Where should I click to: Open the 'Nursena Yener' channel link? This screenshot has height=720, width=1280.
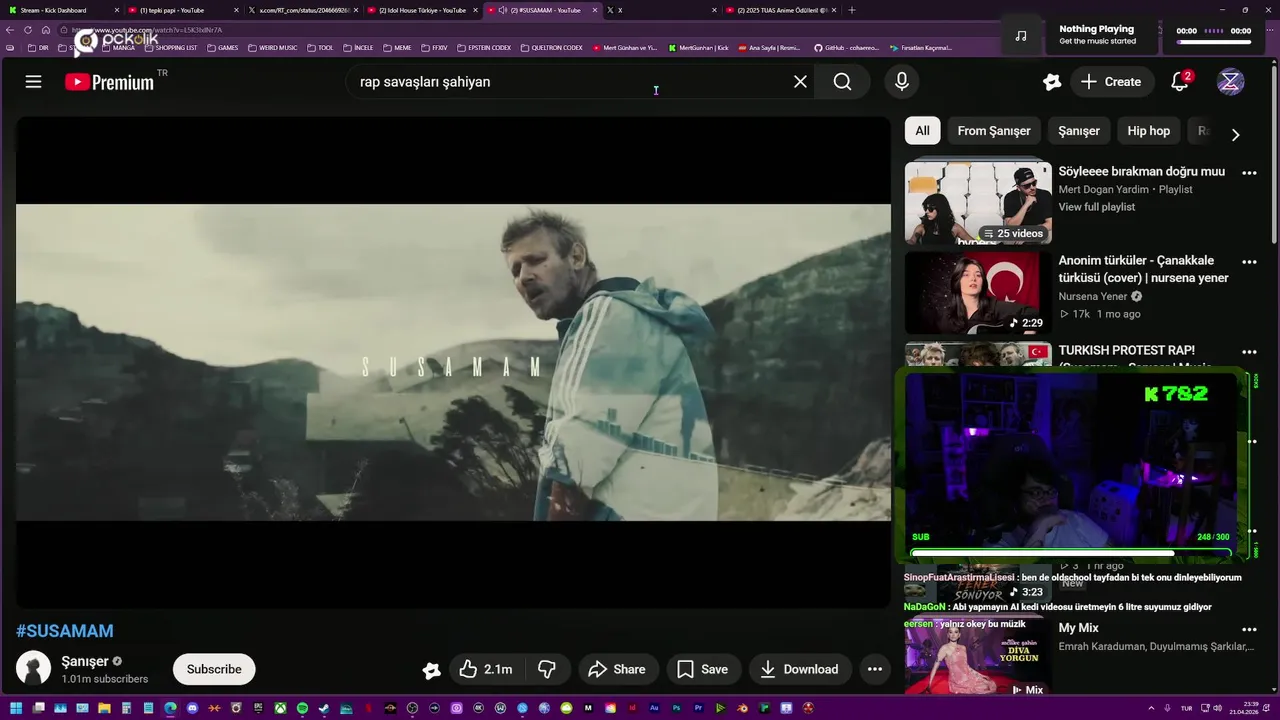tap(1093, 296)
